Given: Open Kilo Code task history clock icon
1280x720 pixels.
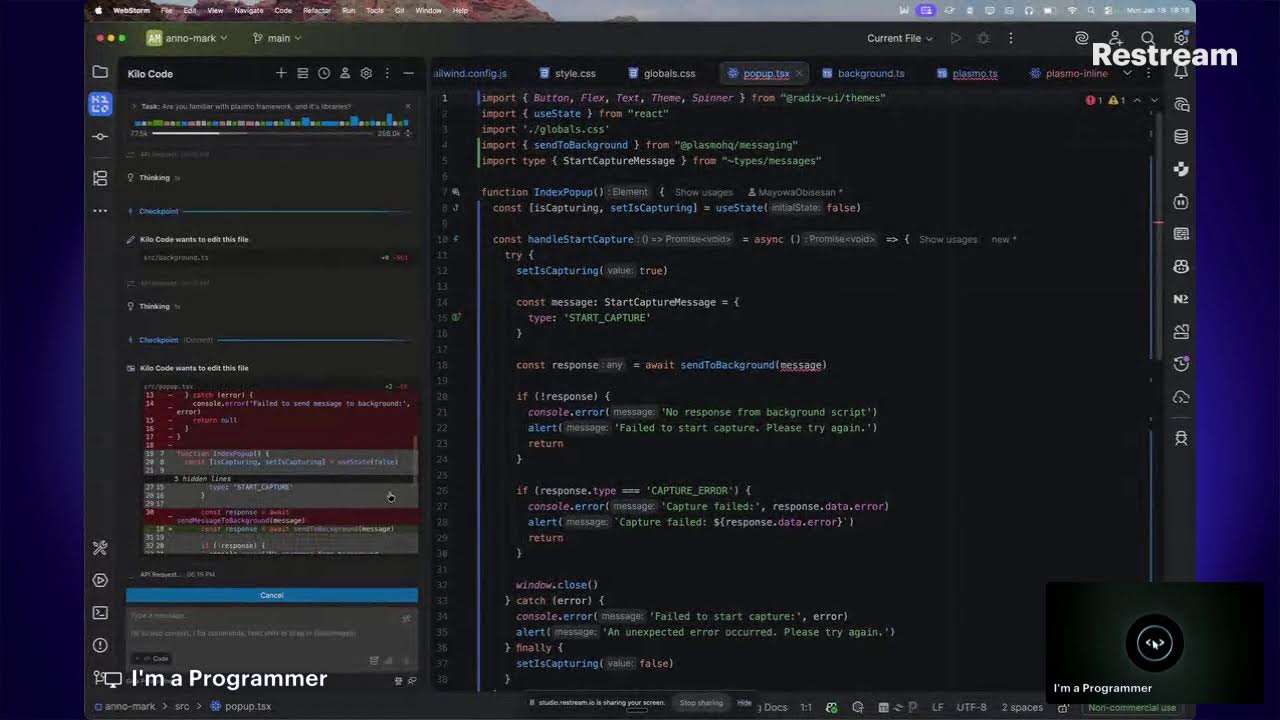Looking at the screenshot, I should tap(324, 73).
